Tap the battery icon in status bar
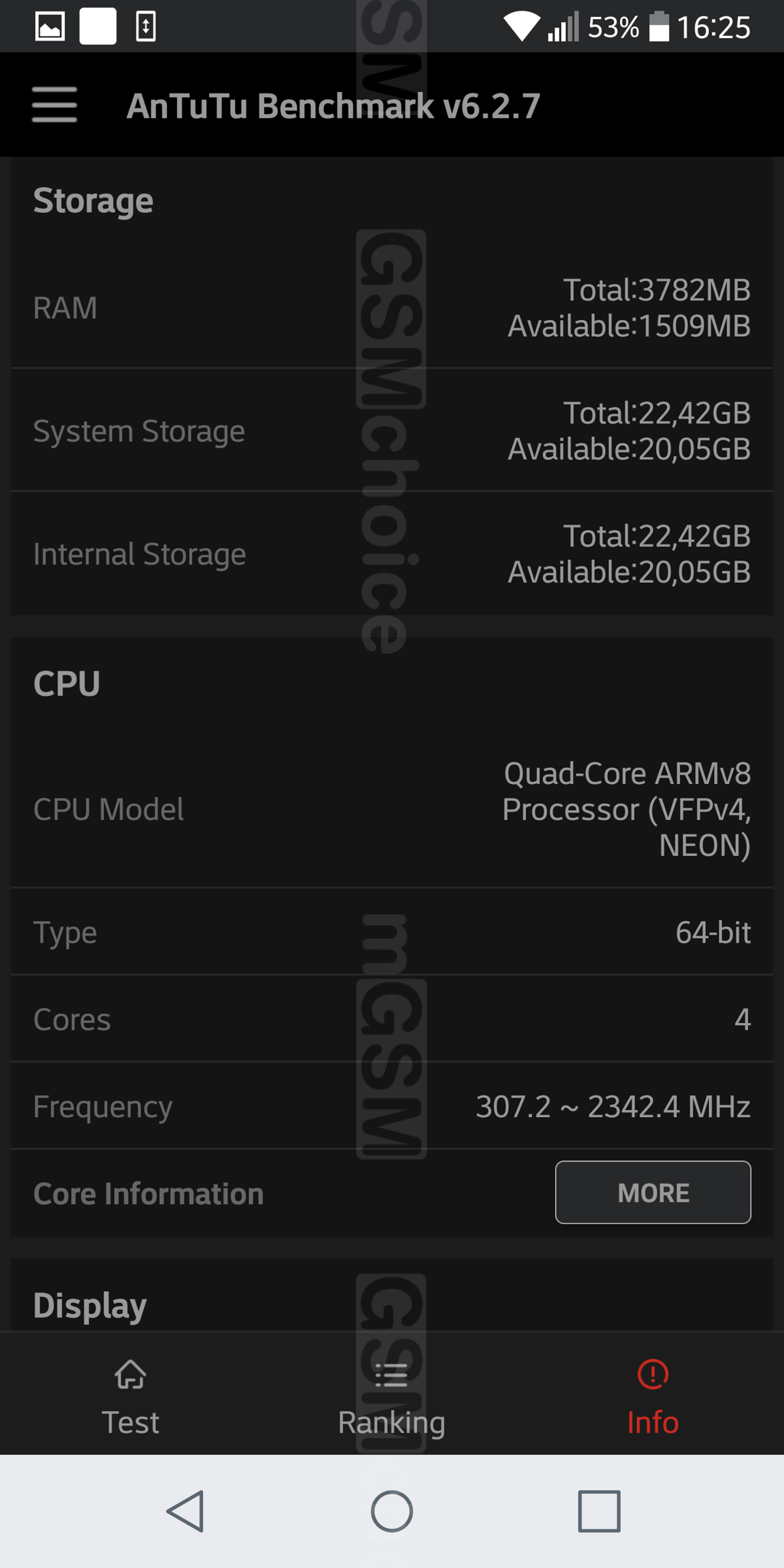784x1568 pixels. point(658,27)
